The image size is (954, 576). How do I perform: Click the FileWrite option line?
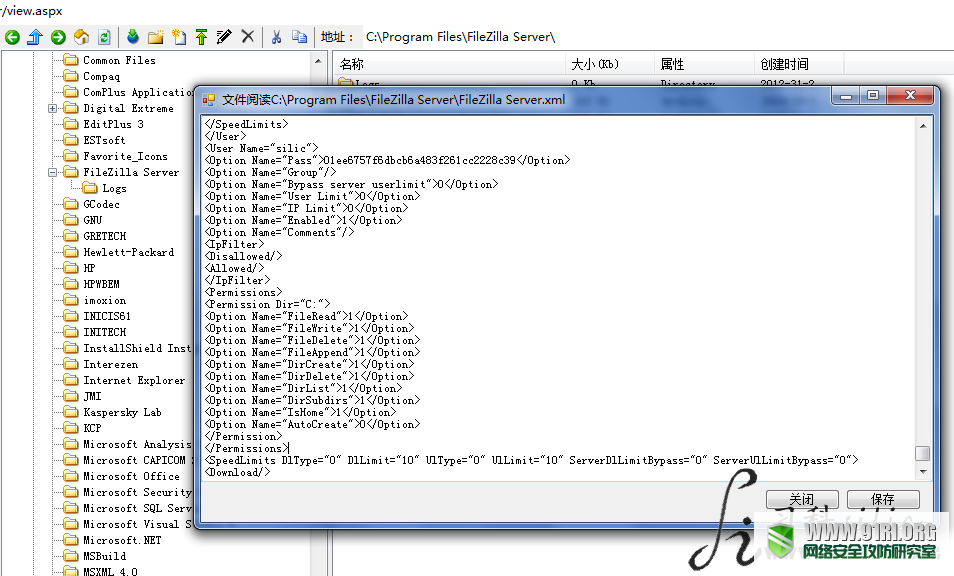tap(310, 328)
